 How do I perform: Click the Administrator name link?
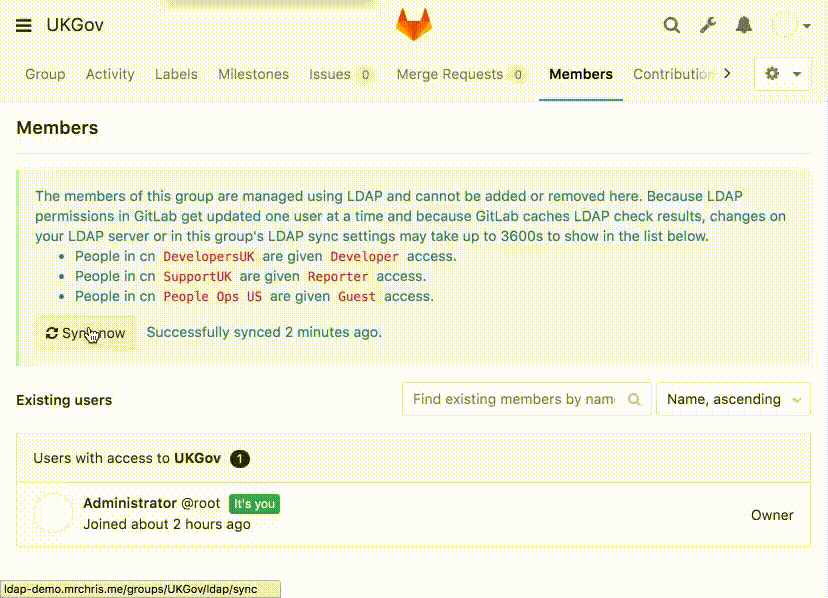129,503
